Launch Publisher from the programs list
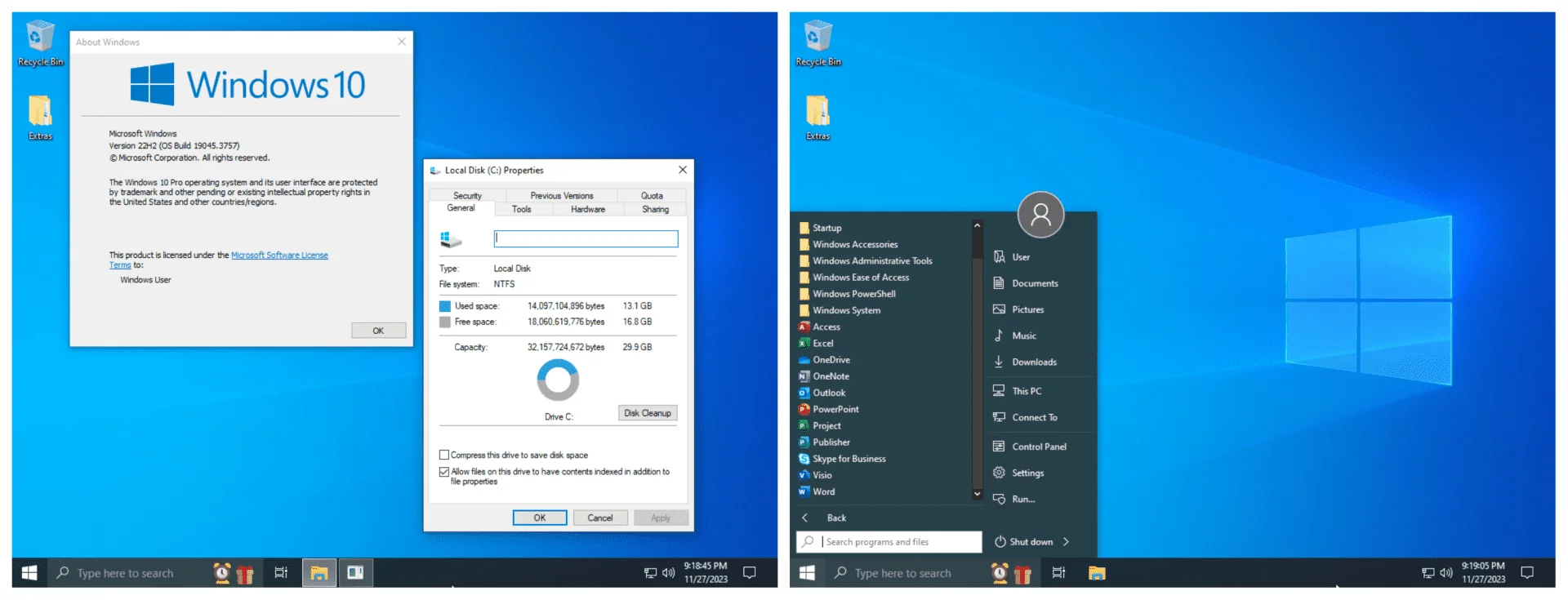The image size is (1568, 600). pyautogui.click(x=824, y=442)
